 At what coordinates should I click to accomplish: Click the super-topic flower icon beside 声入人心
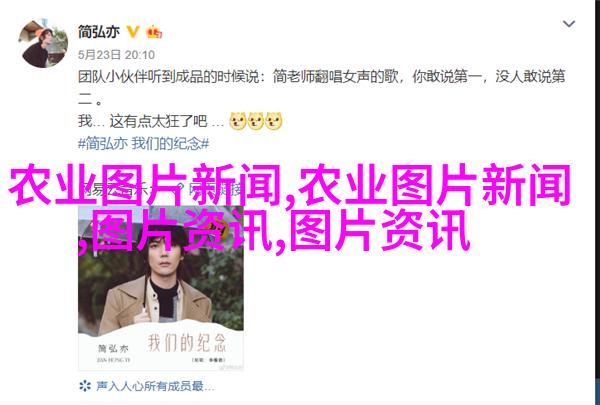coord(85,385)
